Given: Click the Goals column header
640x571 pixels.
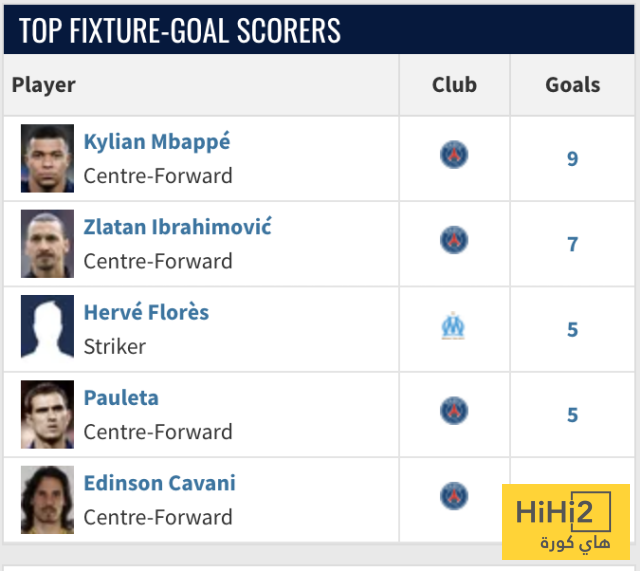Looking at the screenshot, I should pos(573,85).
